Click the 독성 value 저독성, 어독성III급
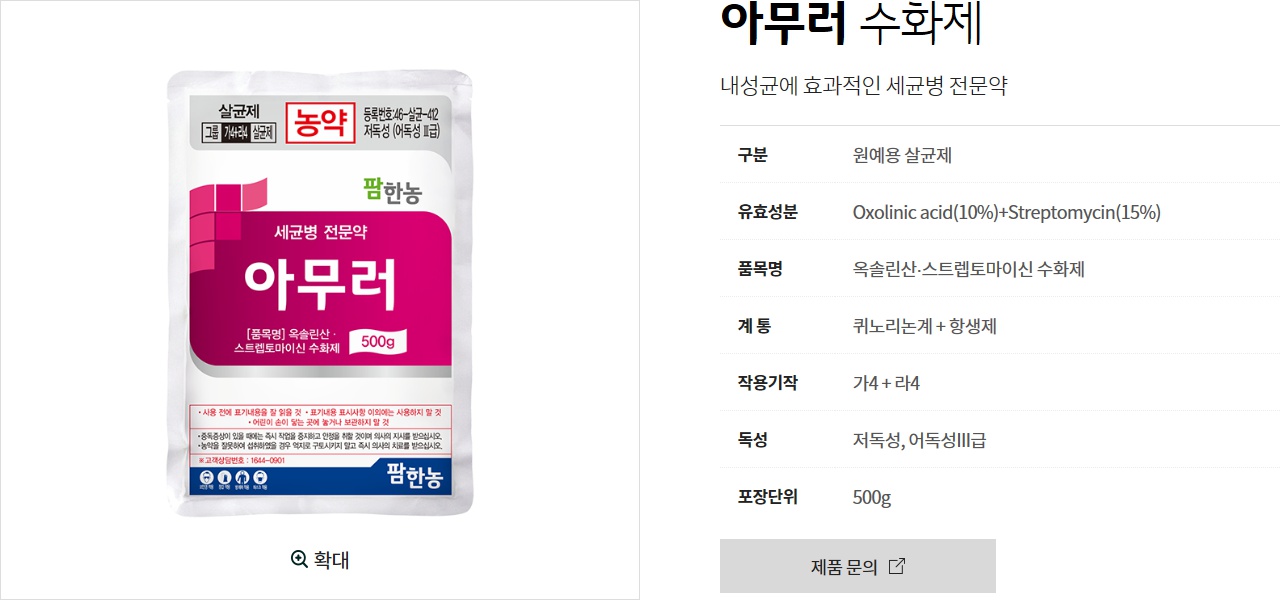Screen dimensions: 1280x600 [919, 440]
